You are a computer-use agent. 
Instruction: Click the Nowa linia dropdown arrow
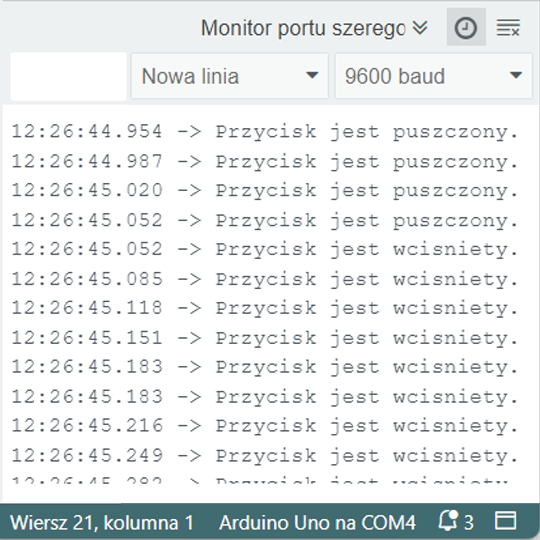pyautogui.click(x=312, y=75)
